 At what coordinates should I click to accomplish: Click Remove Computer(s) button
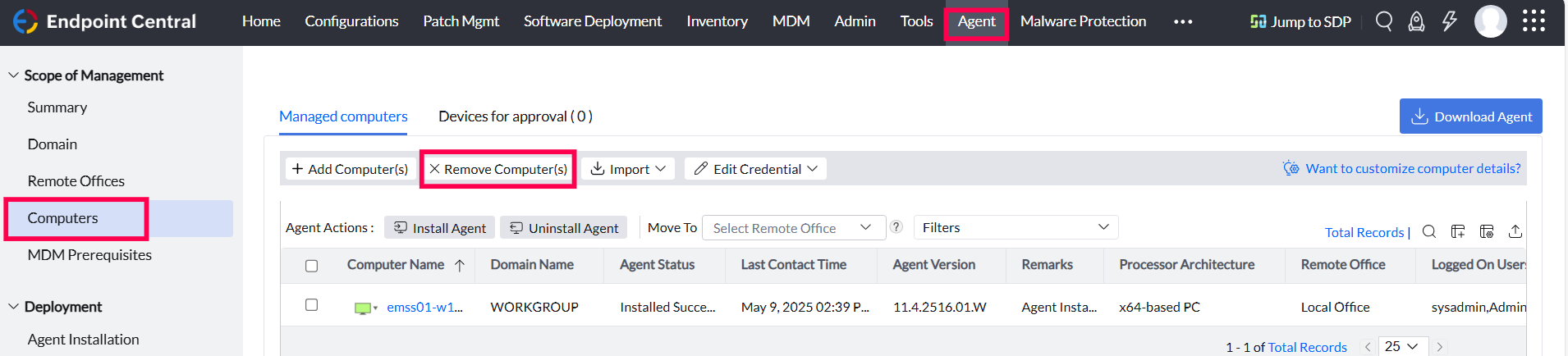(497, 169)
